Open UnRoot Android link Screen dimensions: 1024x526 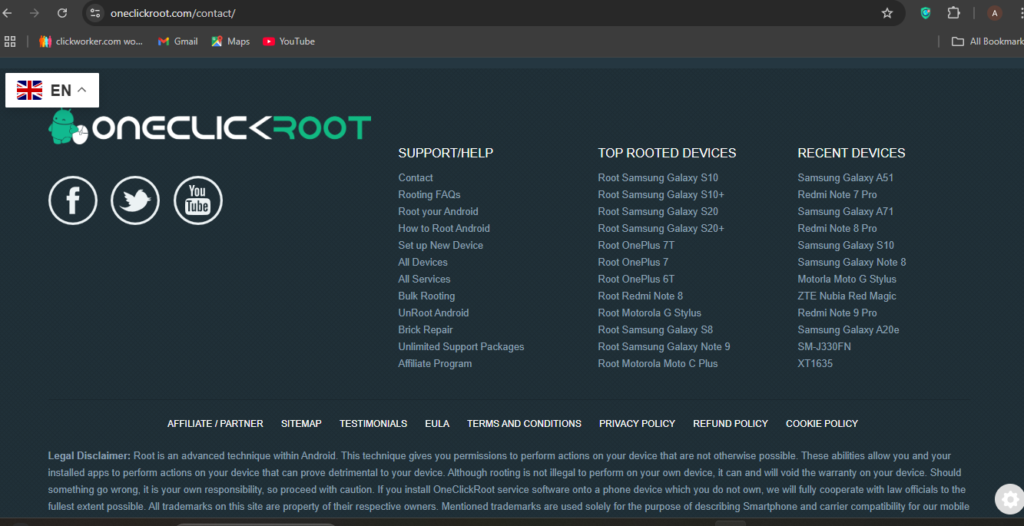(x=434, y=313)
